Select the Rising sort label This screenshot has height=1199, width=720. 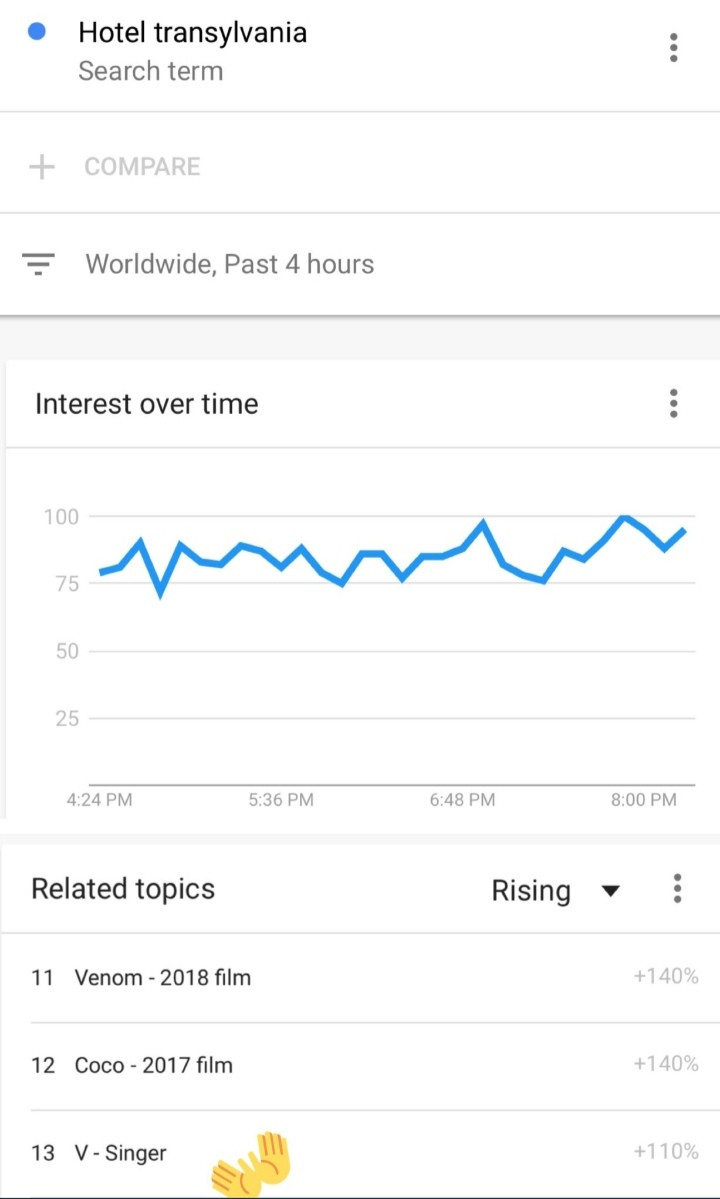coord(530,891)
